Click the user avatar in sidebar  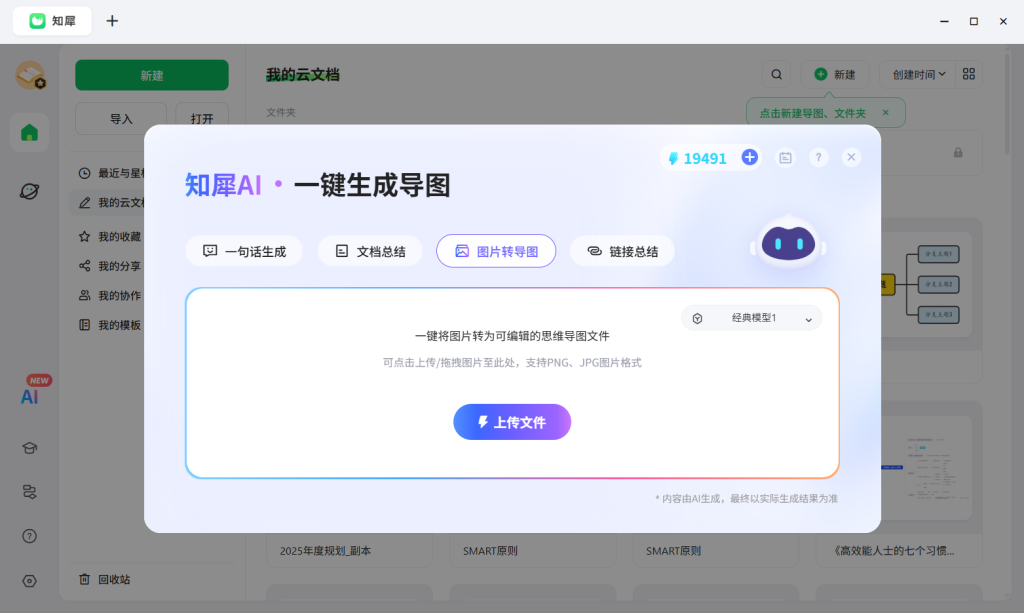tap(30, 75)
